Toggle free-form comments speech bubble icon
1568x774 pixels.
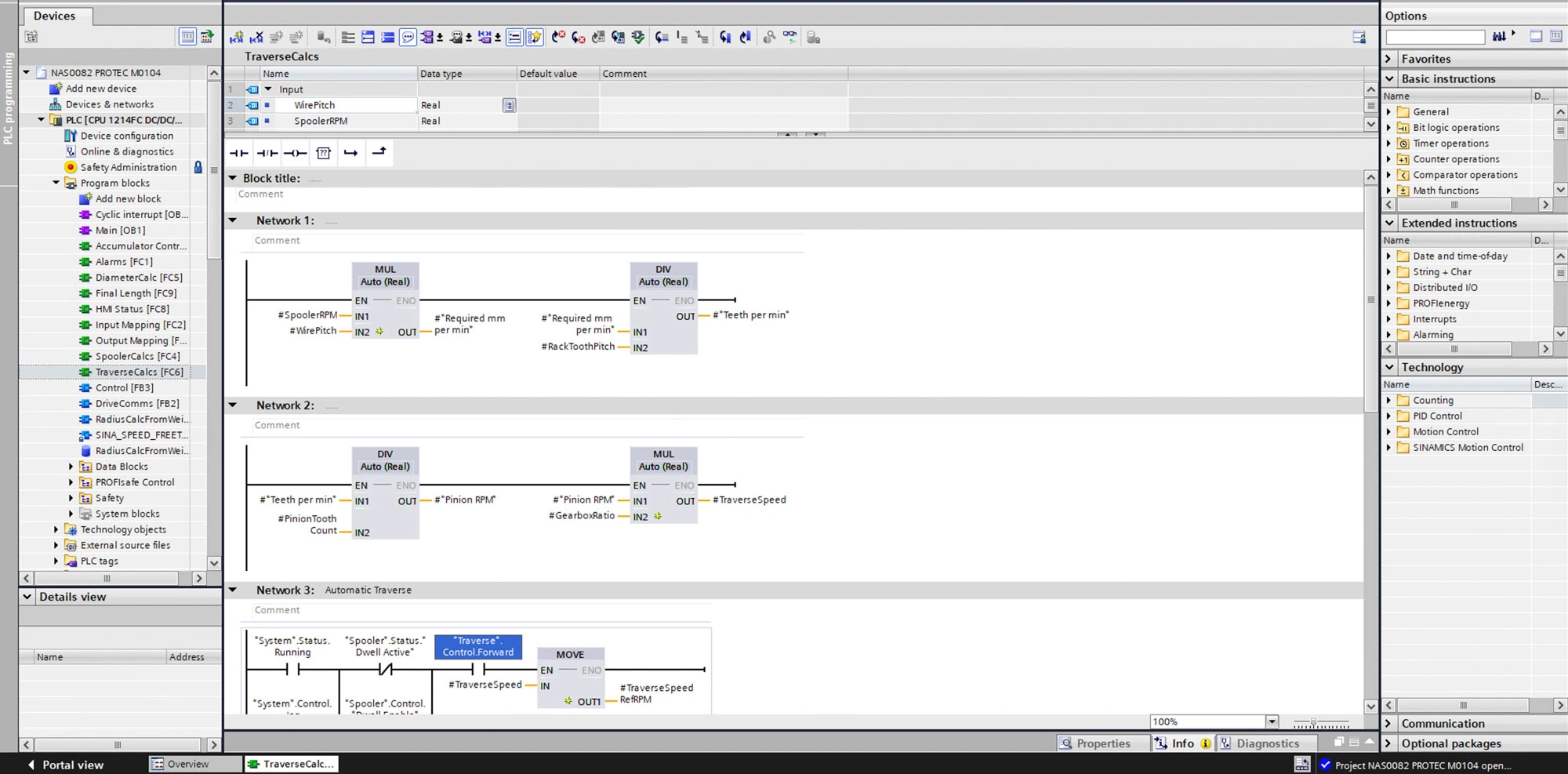[408, 37]
